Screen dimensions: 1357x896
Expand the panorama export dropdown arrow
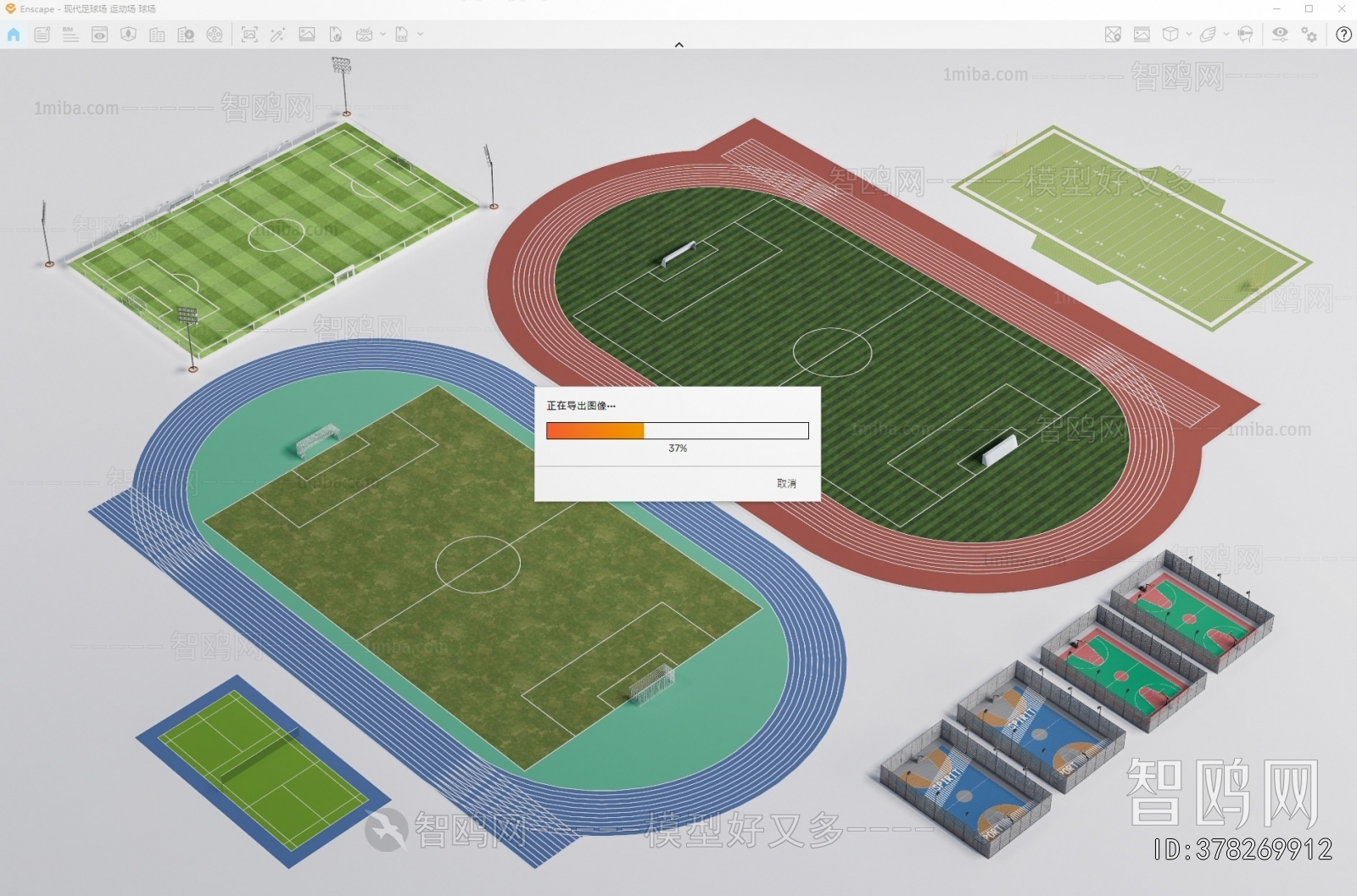coord(383,34)
